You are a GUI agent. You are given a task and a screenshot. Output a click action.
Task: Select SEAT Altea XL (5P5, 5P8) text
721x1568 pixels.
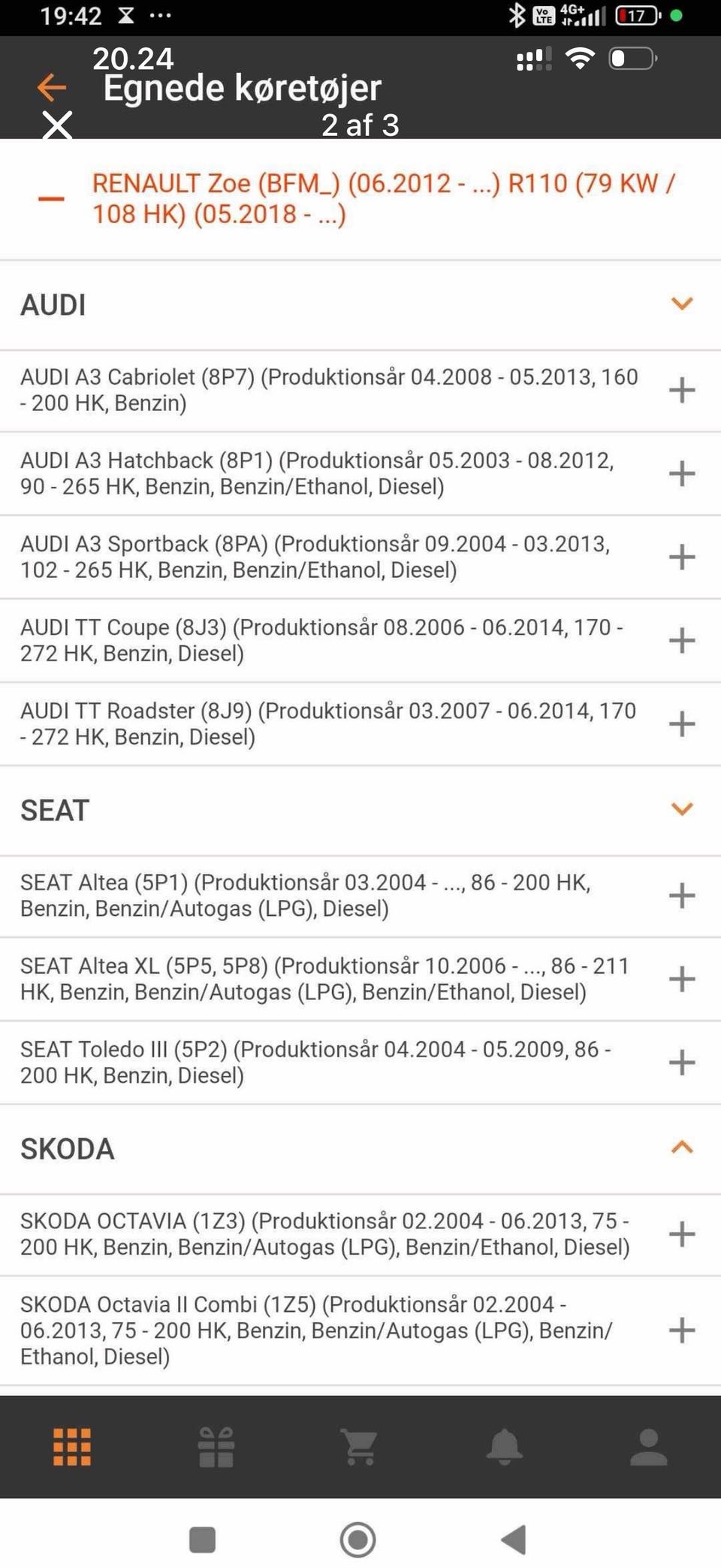click(324, 978)
